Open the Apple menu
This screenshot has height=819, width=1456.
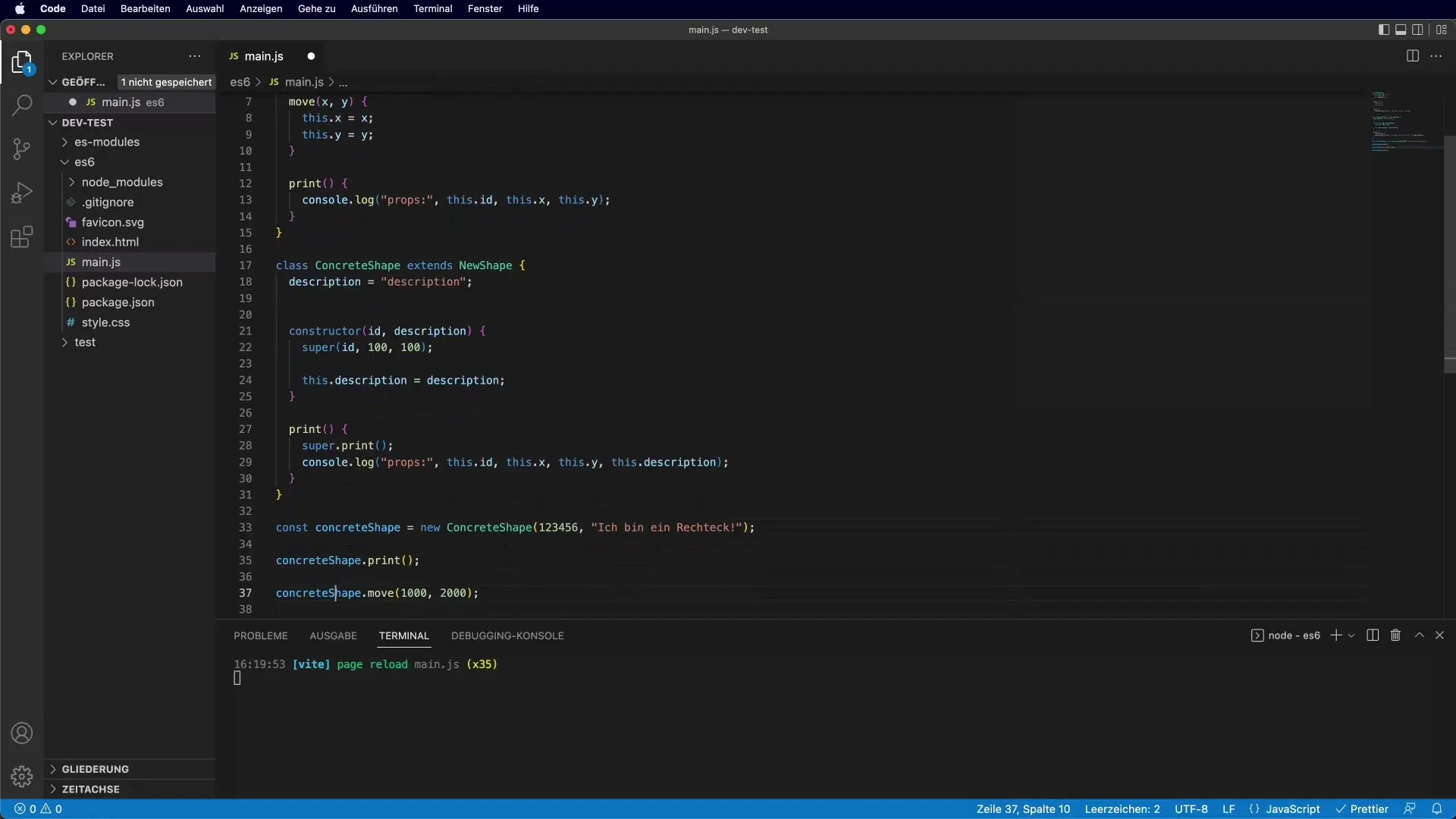[x=20, y=8]
